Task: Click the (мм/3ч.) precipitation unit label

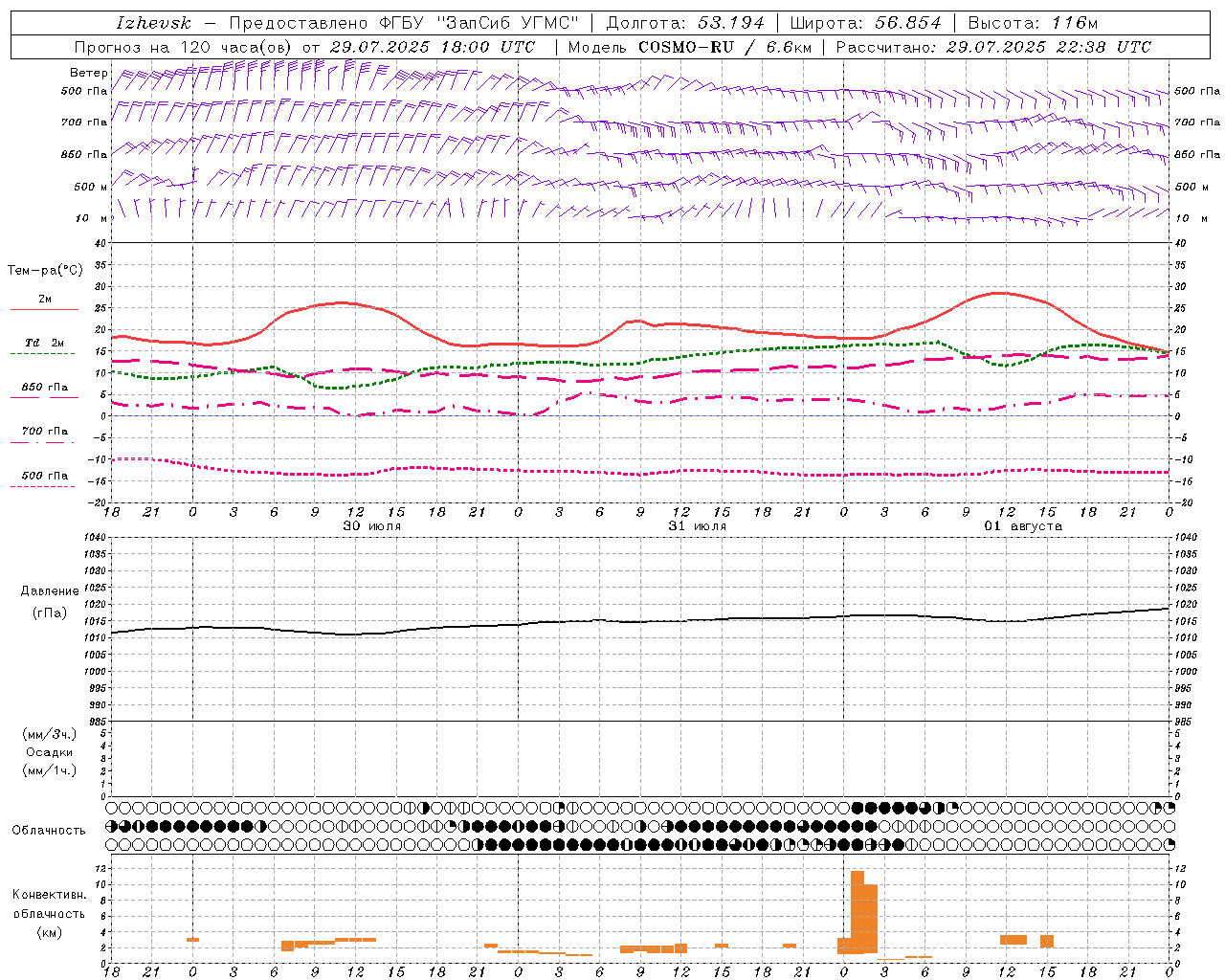Action: point(51,734)
